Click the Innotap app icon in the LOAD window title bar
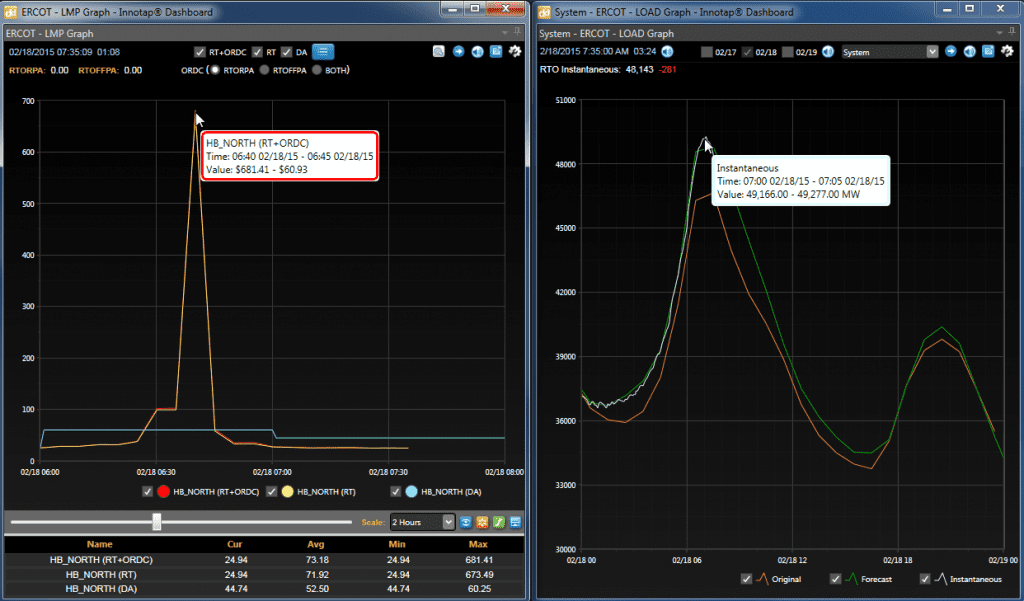The image size is (1024, 601). [x=544, y=12]
